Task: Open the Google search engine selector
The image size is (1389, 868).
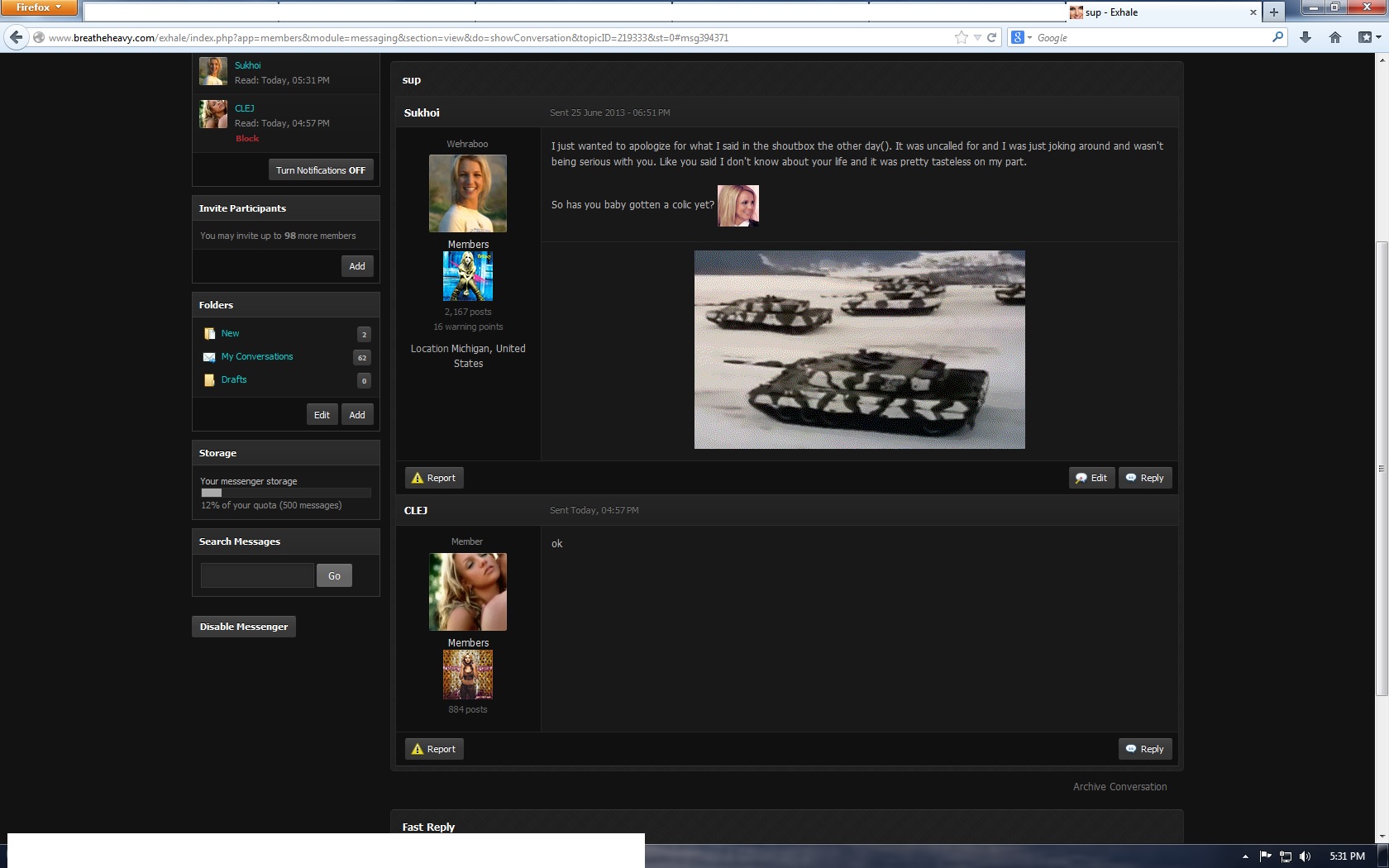Action: (1021, 37)
